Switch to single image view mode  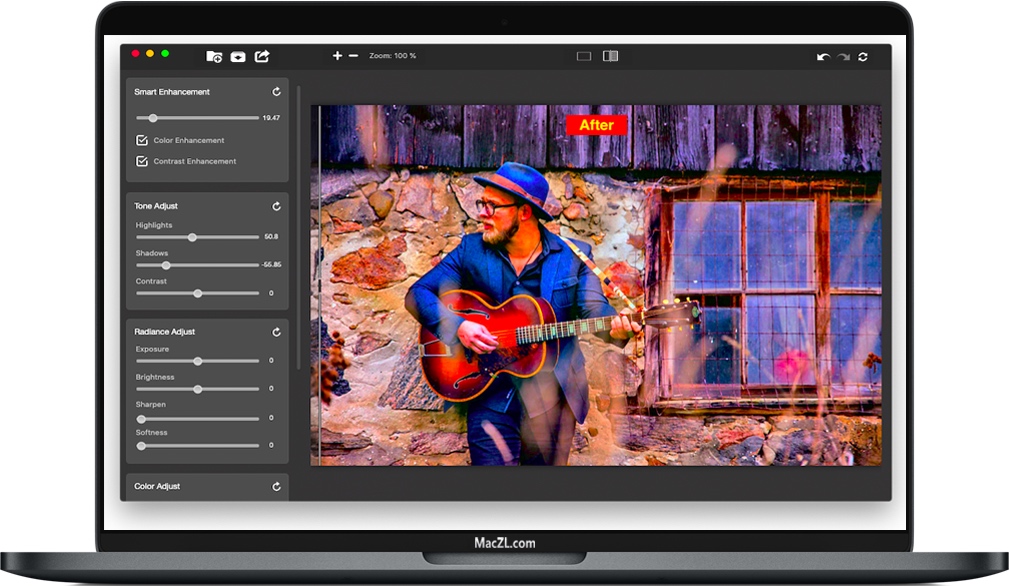(583, 56)
